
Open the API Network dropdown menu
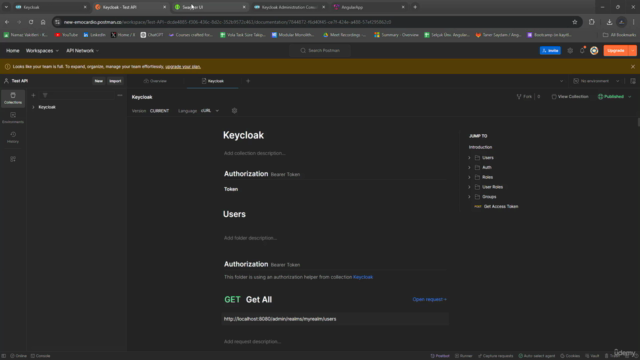[x=82, y=51]
